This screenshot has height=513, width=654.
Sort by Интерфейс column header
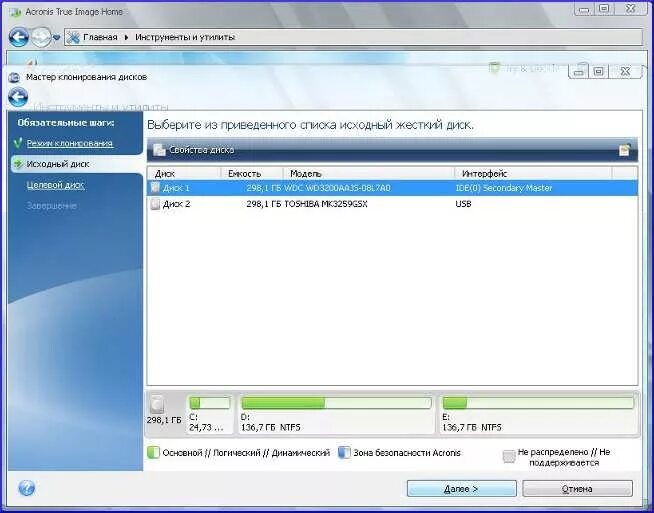click(533, 174)
